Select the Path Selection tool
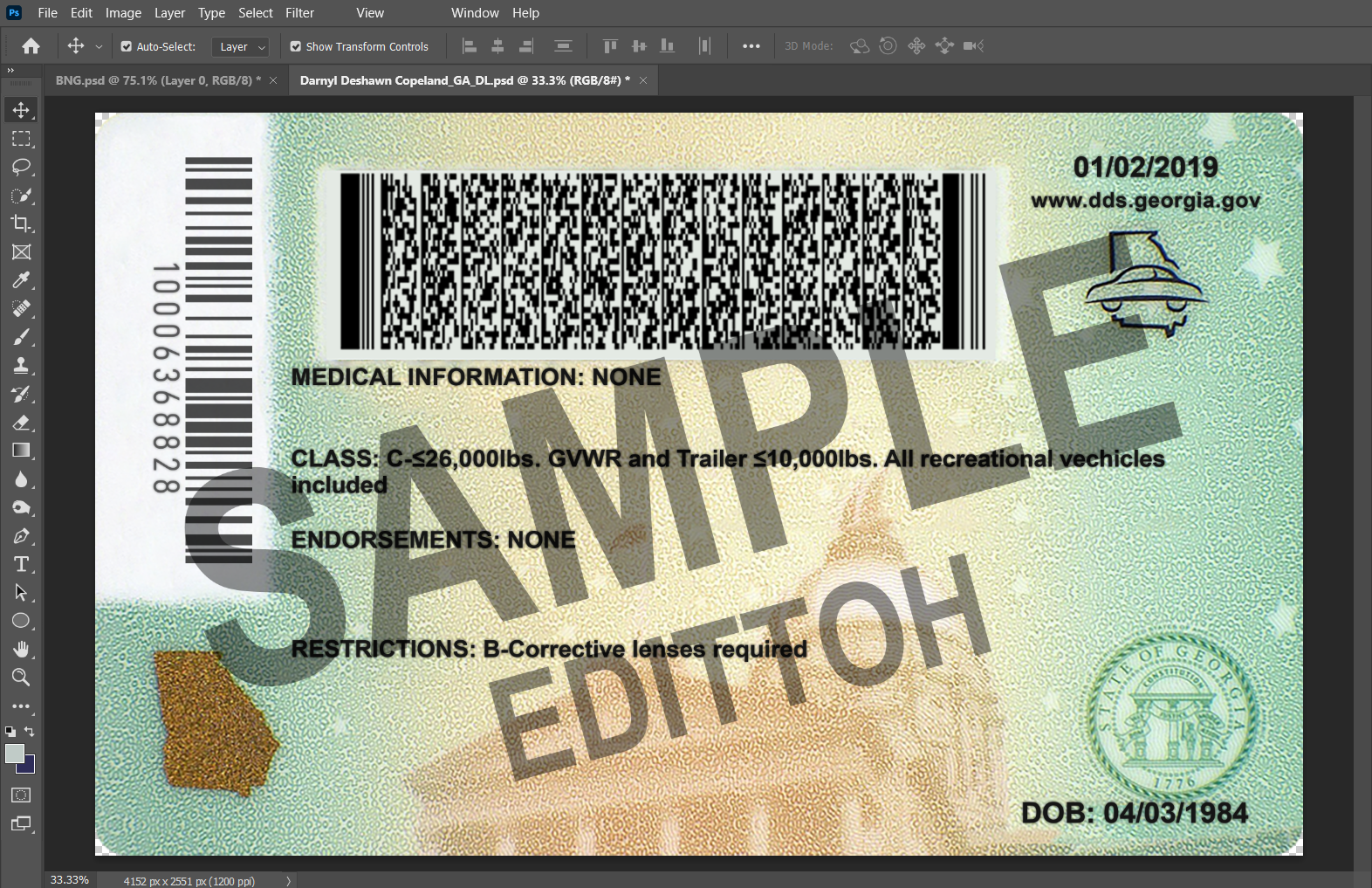The image size is (1372, 888). click(21, 593)
